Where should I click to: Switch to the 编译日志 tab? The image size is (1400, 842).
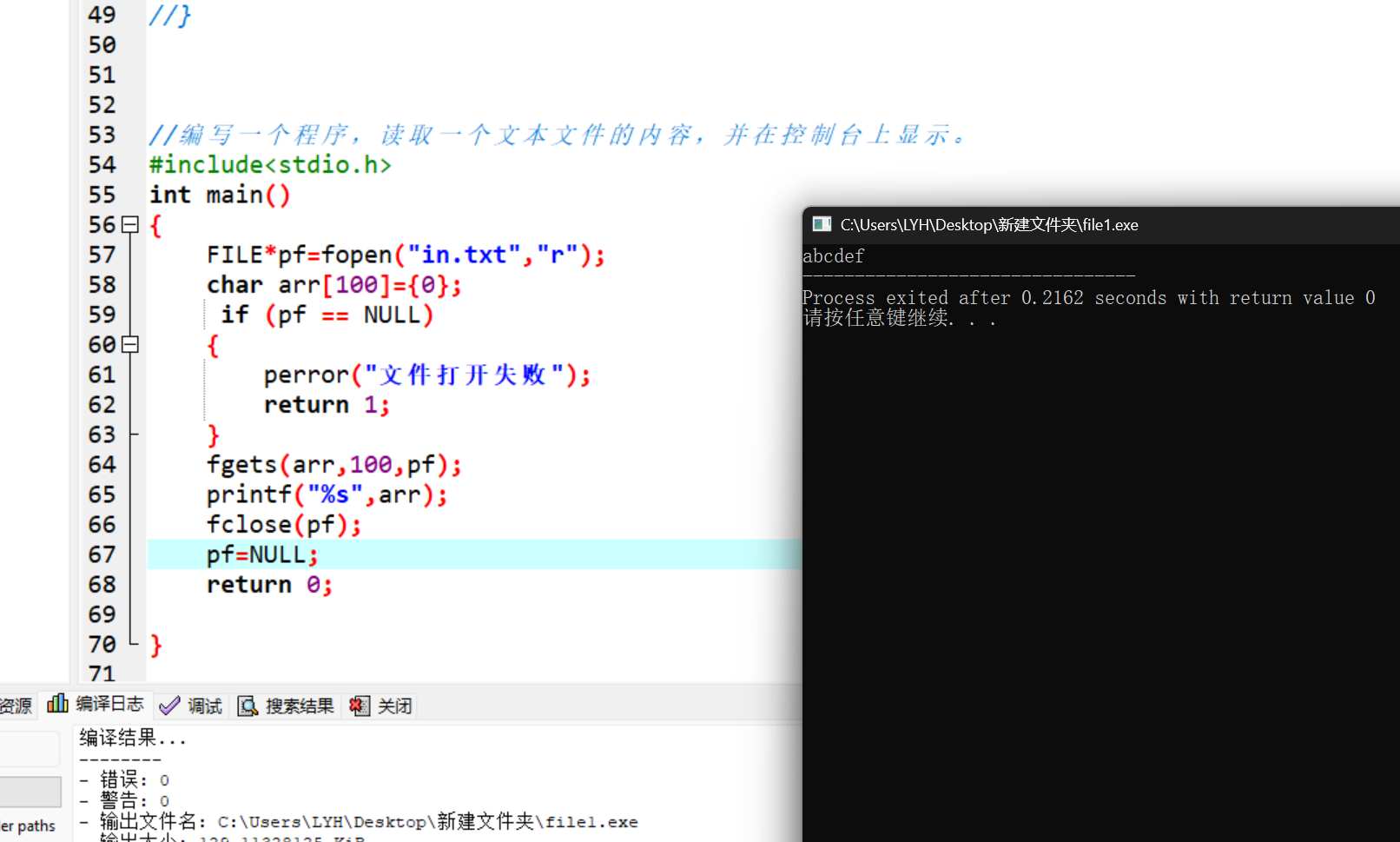click(96, 705)
